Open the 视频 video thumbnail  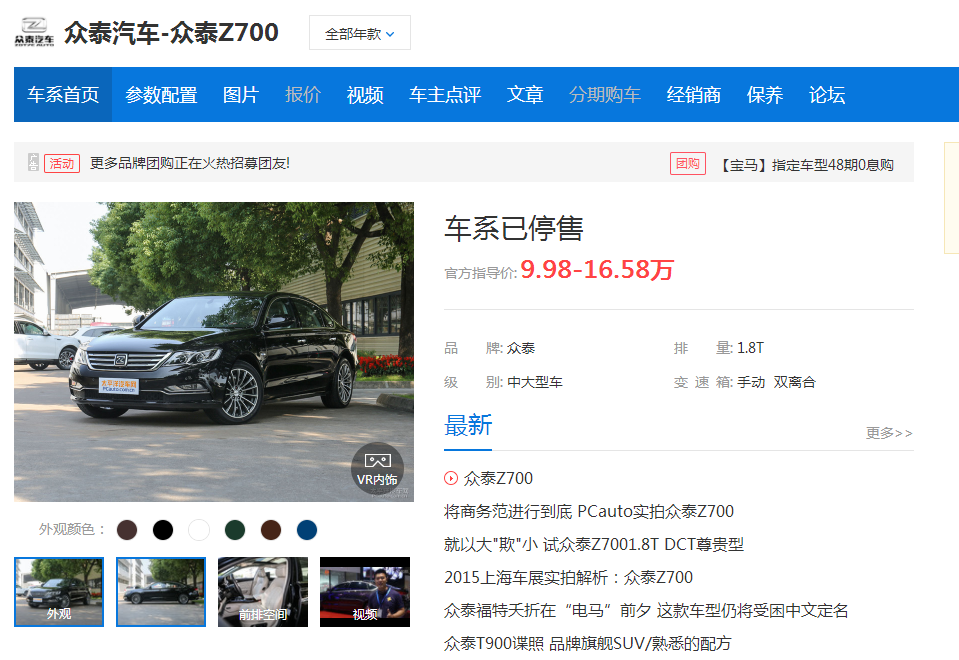[365, 591]
